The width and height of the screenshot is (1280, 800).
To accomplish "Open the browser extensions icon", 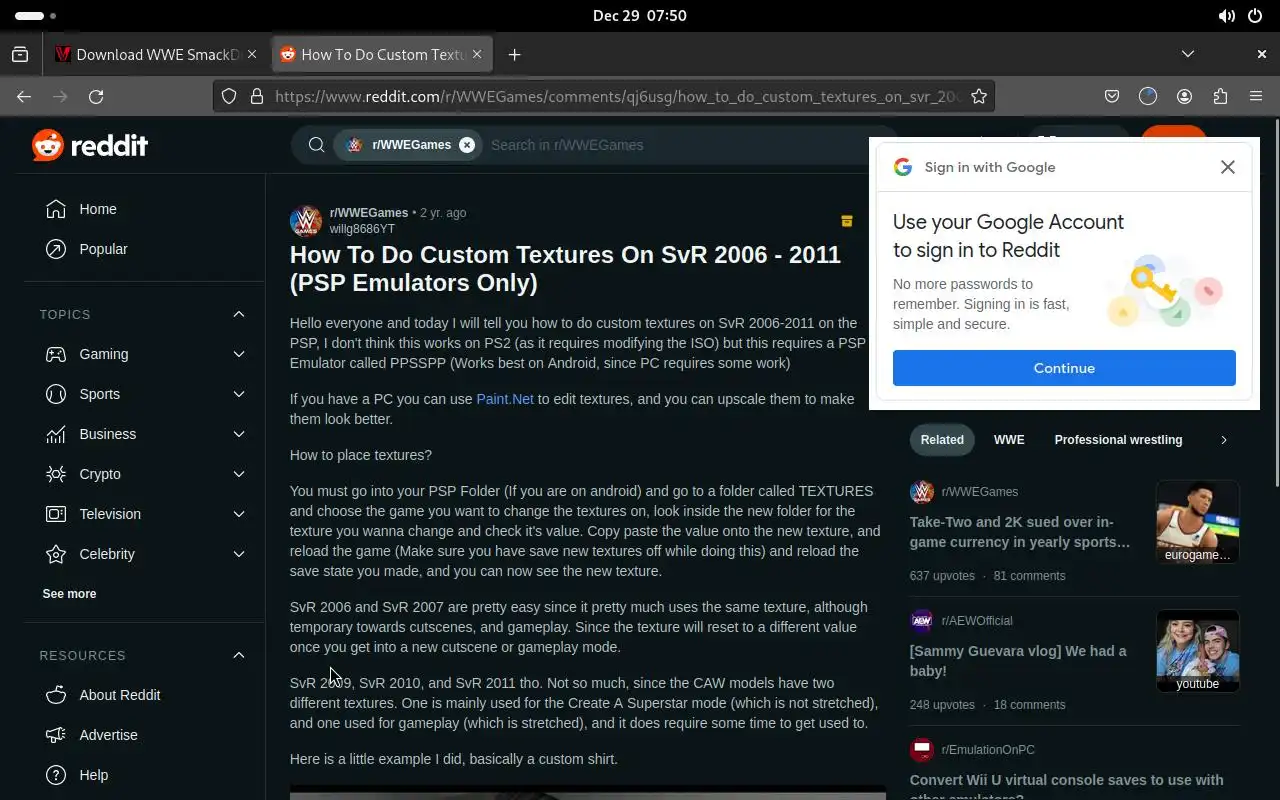I will (x=1220, y=96).
